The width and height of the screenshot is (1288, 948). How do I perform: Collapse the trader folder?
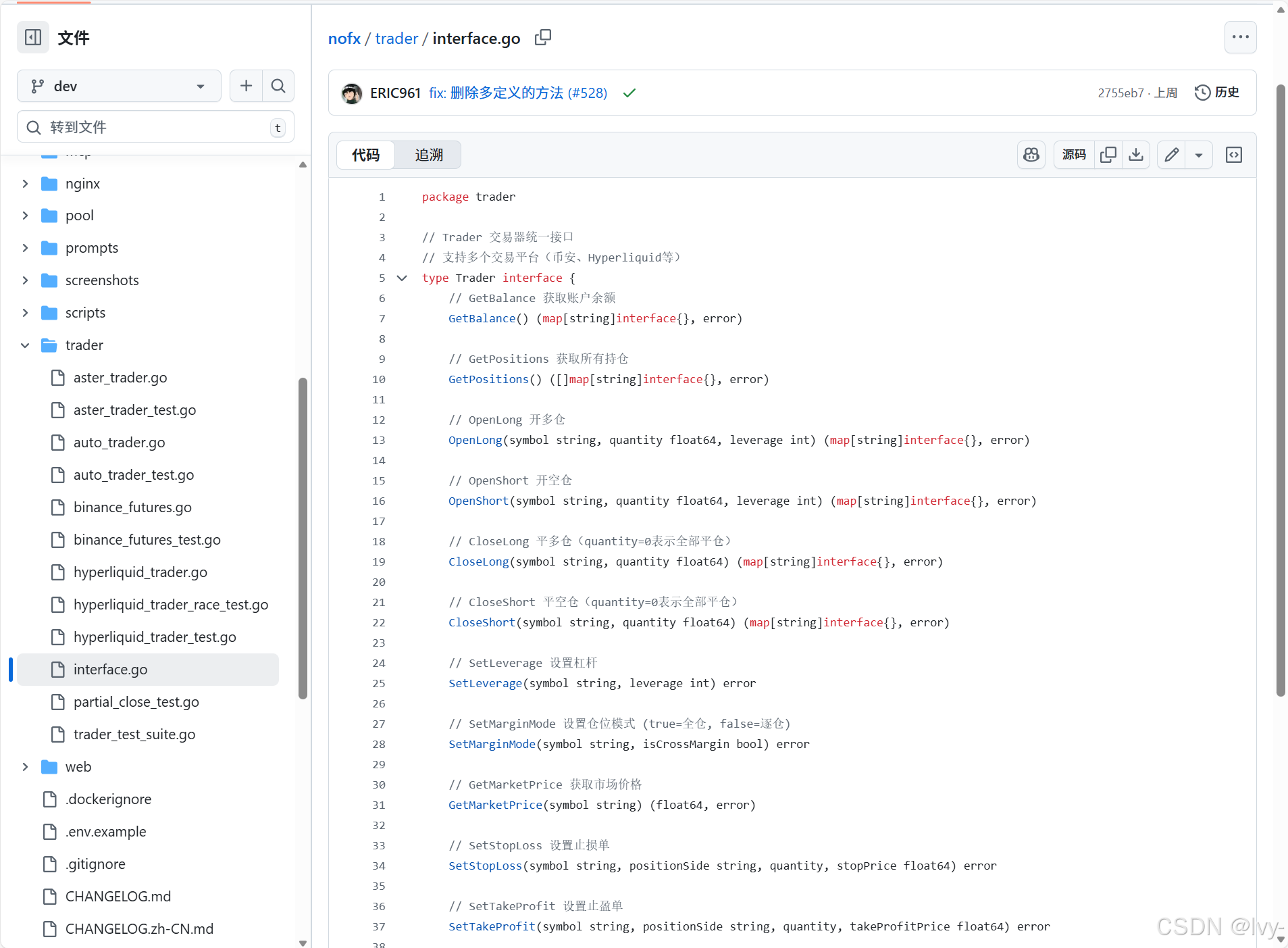tap(25, 345)
